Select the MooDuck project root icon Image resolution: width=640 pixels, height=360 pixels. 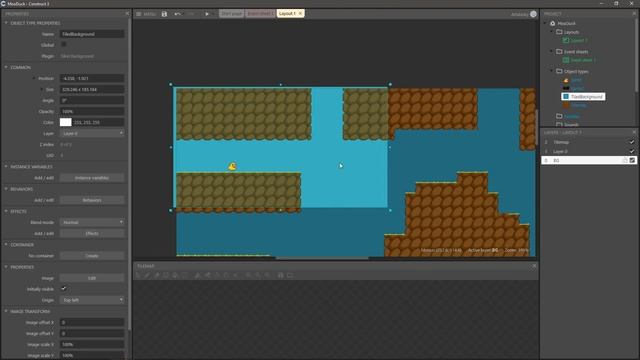click(553, 24)
